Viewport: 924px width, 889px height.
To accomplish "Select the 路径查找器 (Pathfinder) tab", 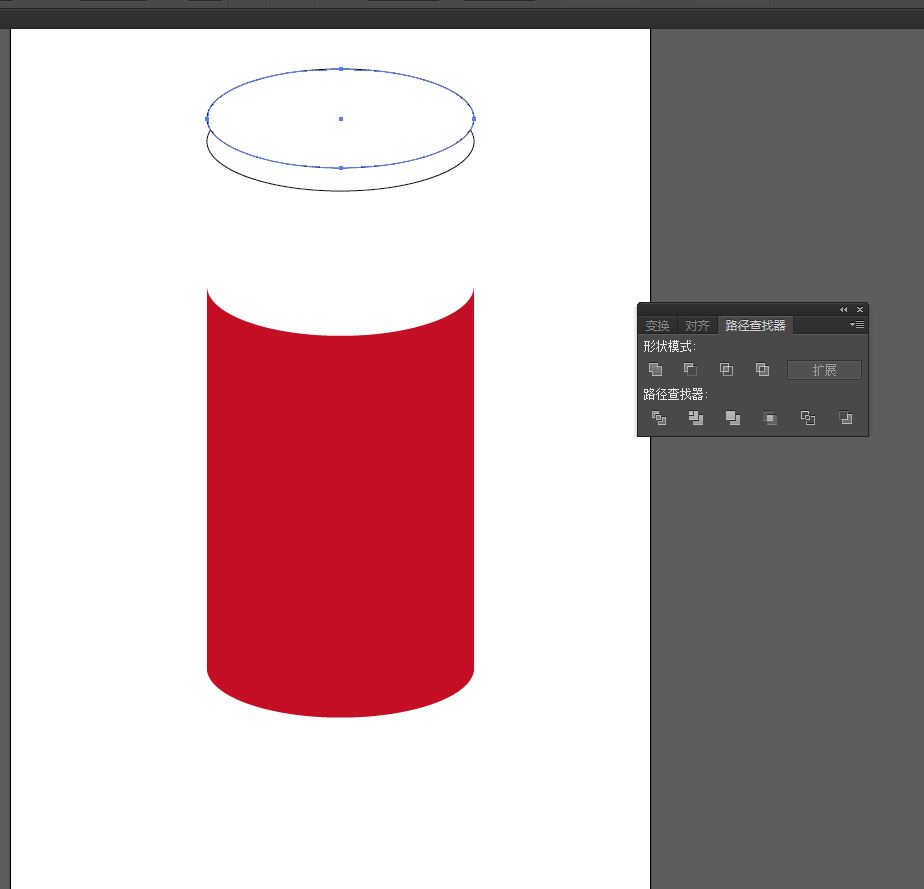I will click(x=755, y=326).
